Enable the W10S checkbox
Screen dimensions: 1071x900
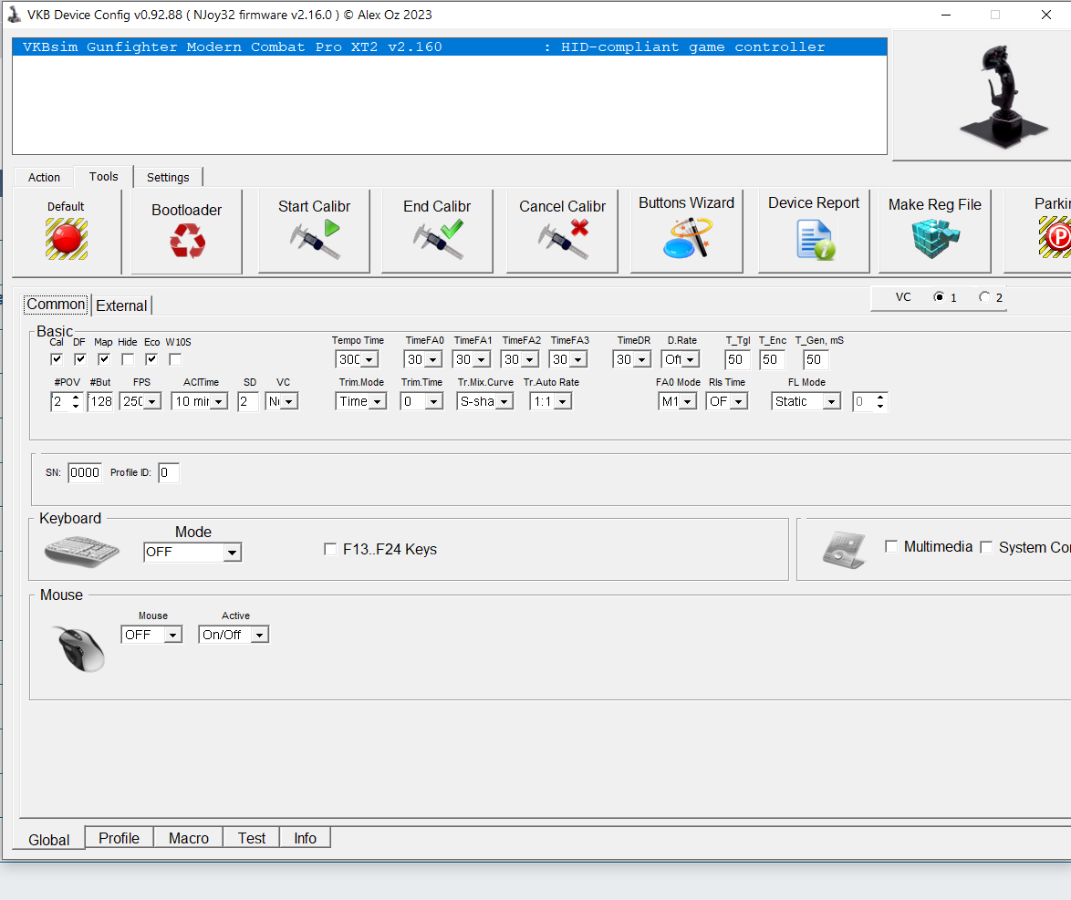click(176, 359)
